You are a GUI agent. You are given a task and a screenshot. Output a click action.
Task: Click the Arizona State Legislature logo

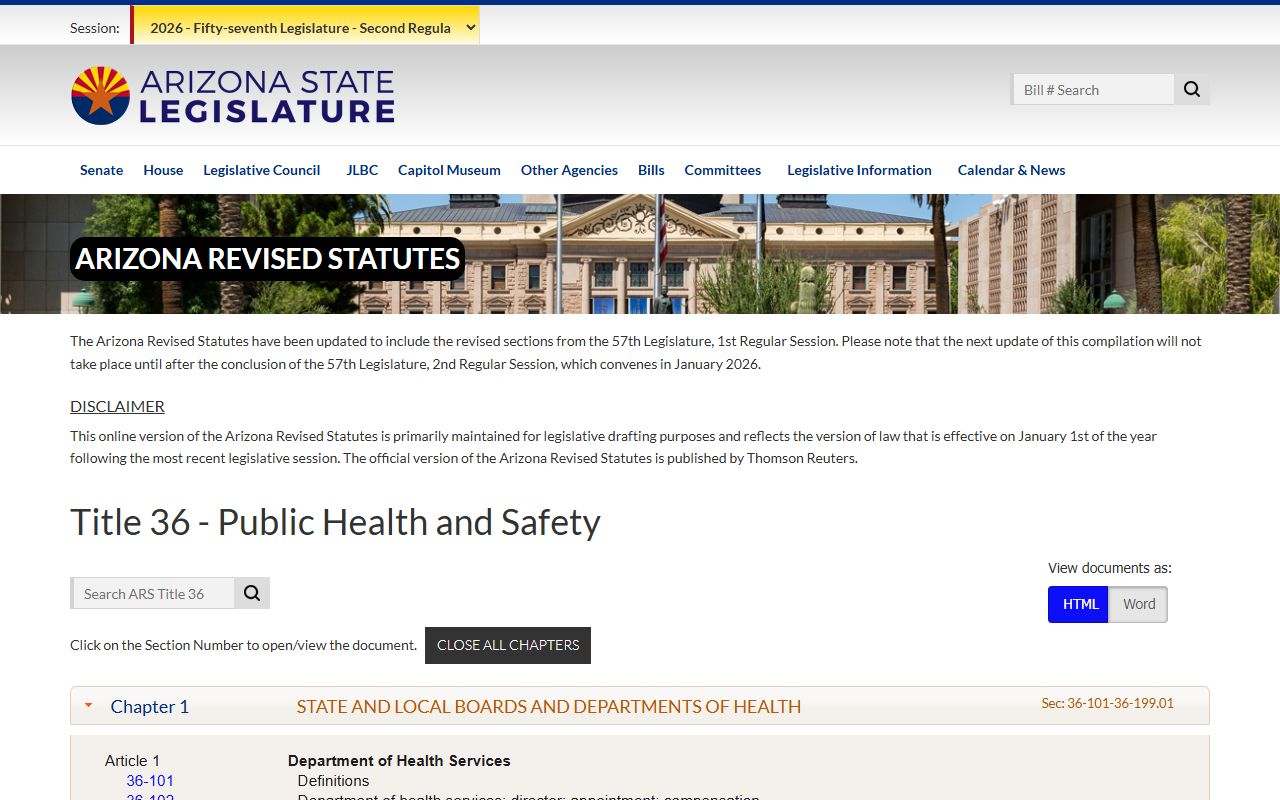point(232,96)
